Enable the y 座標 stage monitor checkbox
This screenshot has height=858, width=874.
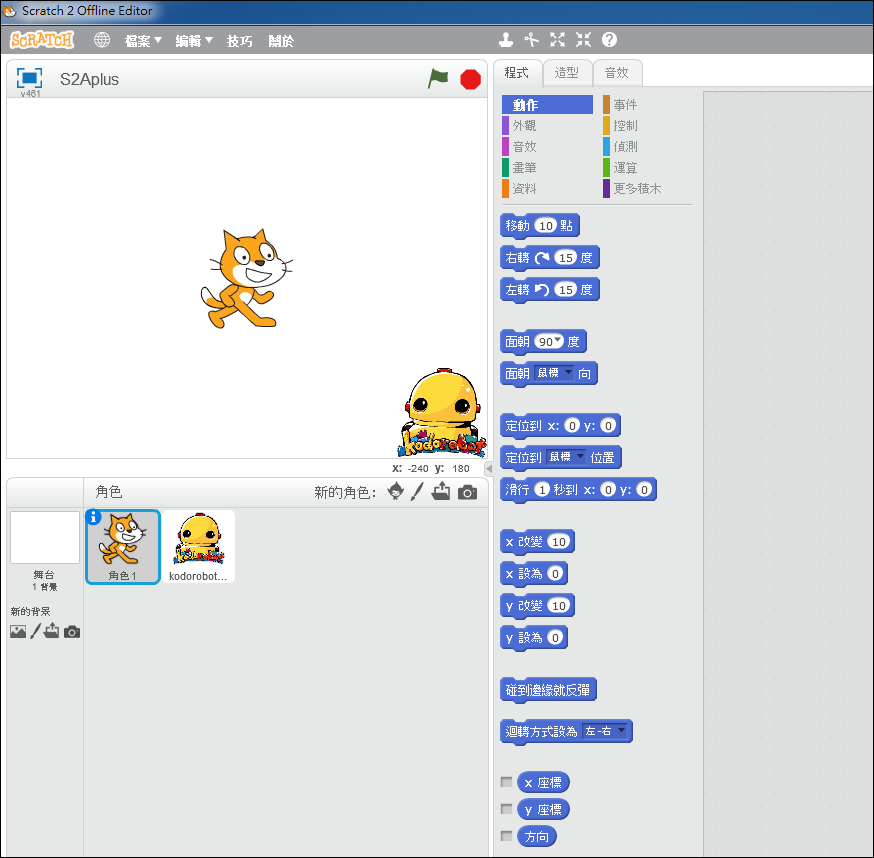(506, 809)
